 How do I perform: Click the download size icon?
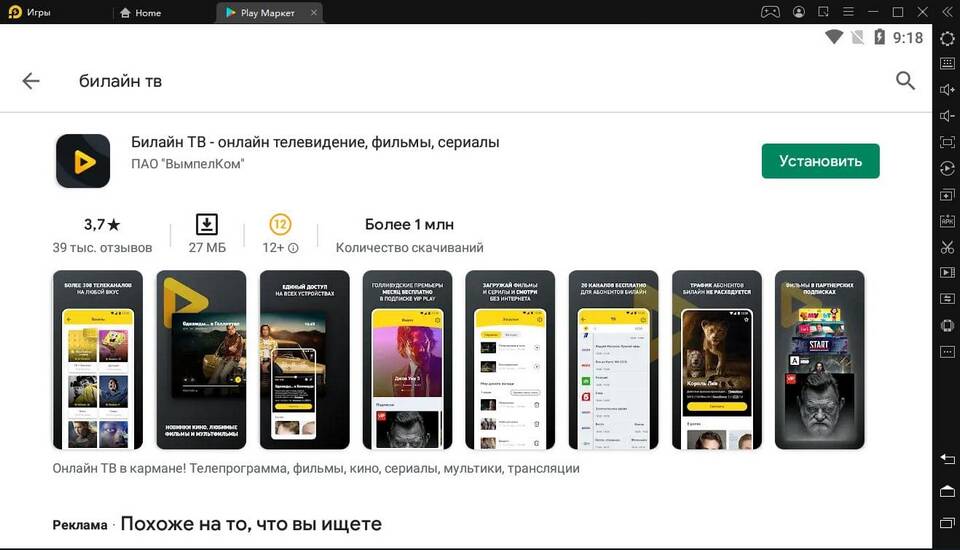[206, 224]
